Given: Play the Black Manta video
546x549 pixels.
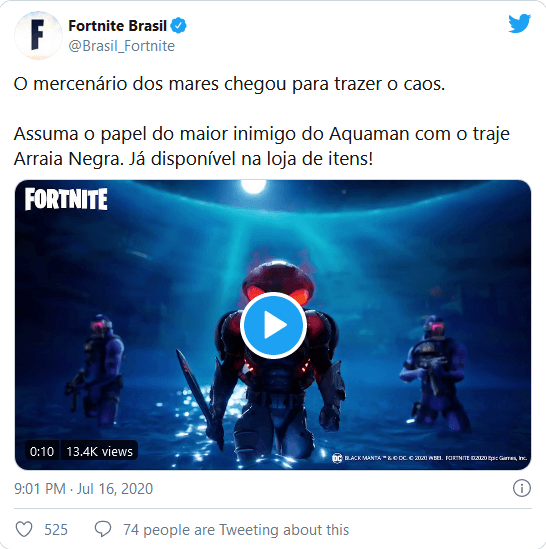Looking at the screenshot, I should point(274,325).
